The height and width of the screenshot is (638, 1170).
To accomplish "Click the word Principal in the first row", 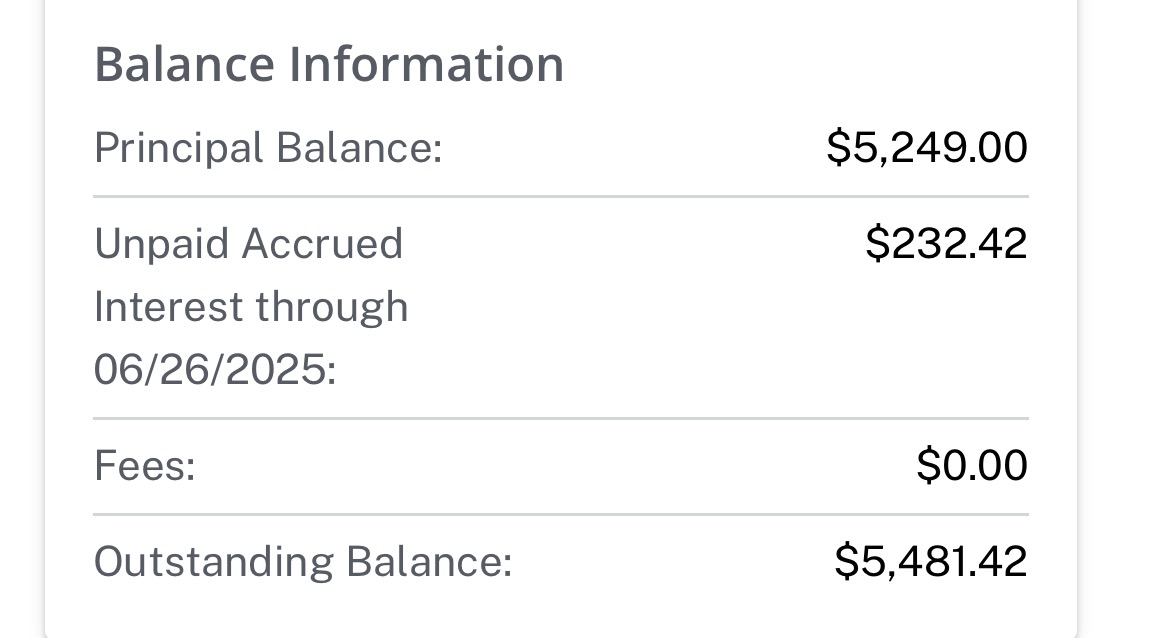I will tap(179, 148).
